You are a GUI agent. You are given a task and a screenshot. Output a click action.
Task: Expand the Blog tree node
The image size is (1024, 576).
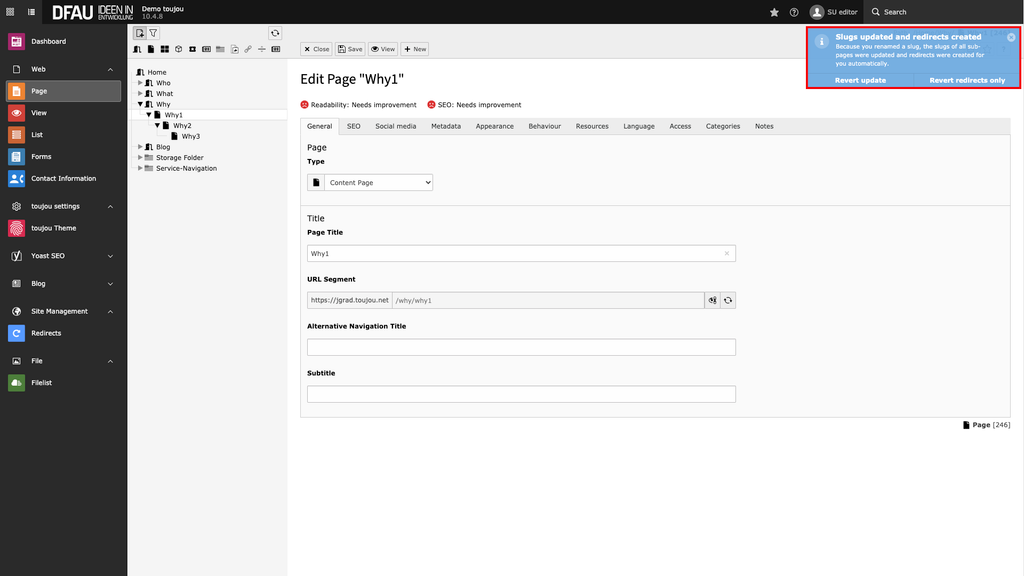click(141, 147)
